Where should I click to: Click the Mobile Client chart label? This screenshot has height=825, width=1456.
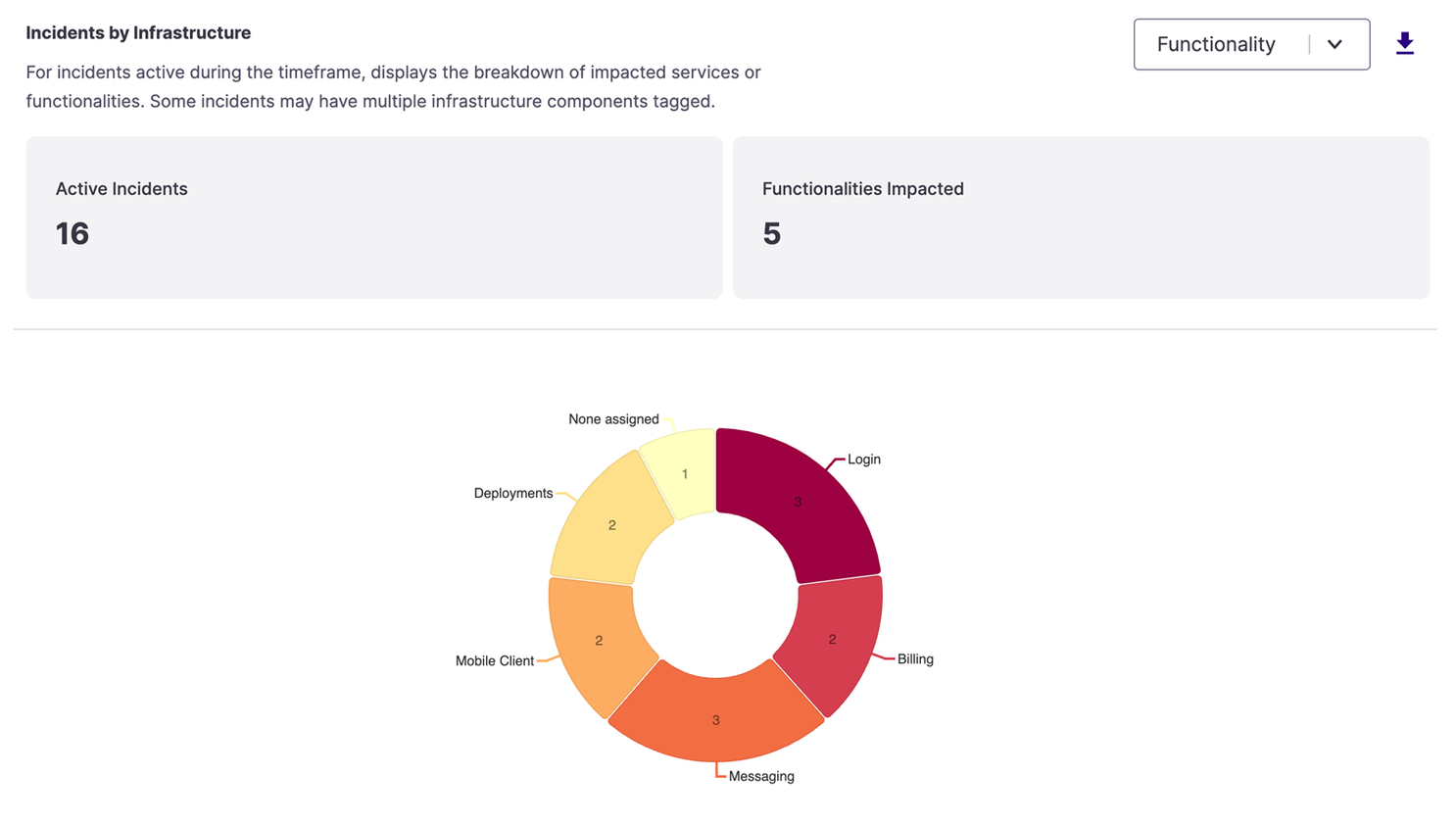pyautogui.click(x=495, y=661)
